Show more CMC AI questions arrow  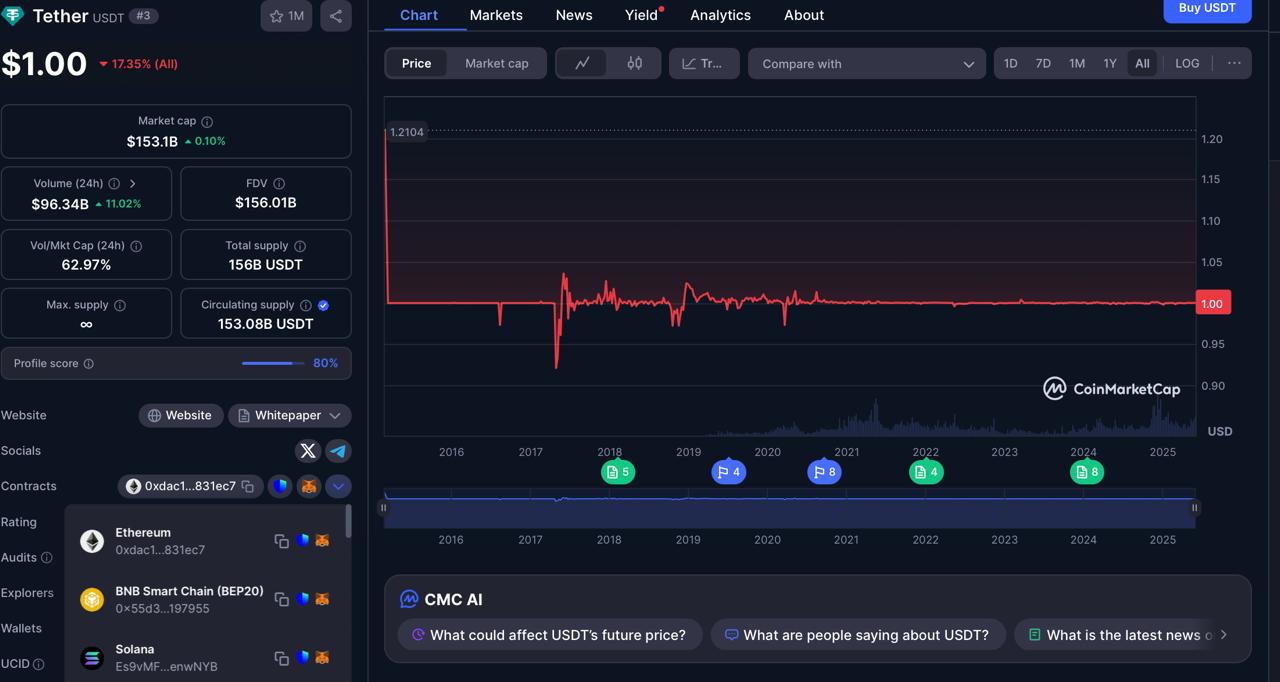pyautogui.click(x=1224, y=634)
